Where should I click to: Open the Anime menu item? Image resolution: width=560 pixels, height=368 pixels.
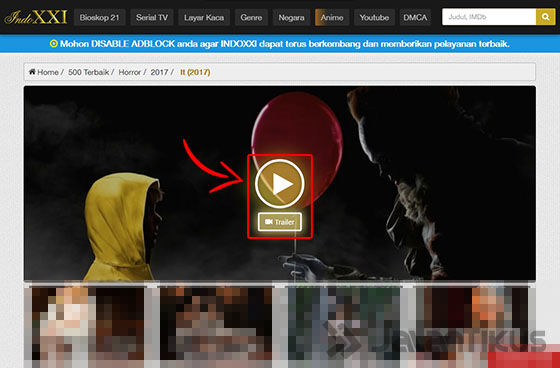click(x=332, y=17)
